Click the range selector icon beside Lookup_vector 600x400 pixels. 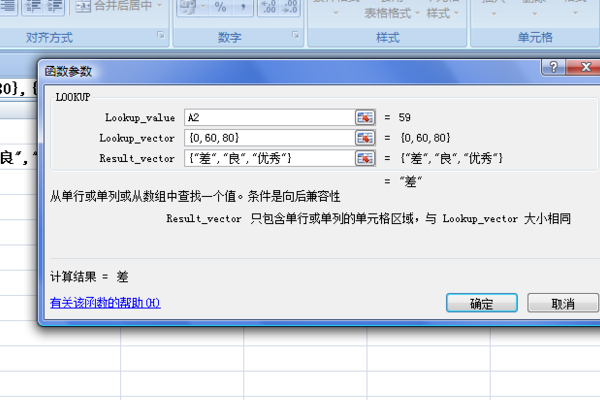click(365, 138)
